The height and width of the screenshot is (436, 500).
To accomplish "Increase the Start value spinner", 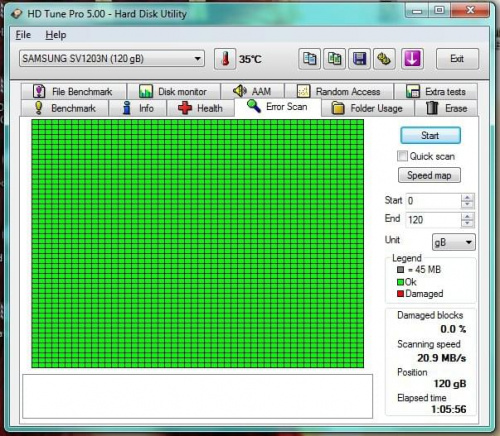I will click(x=467, y=197).
